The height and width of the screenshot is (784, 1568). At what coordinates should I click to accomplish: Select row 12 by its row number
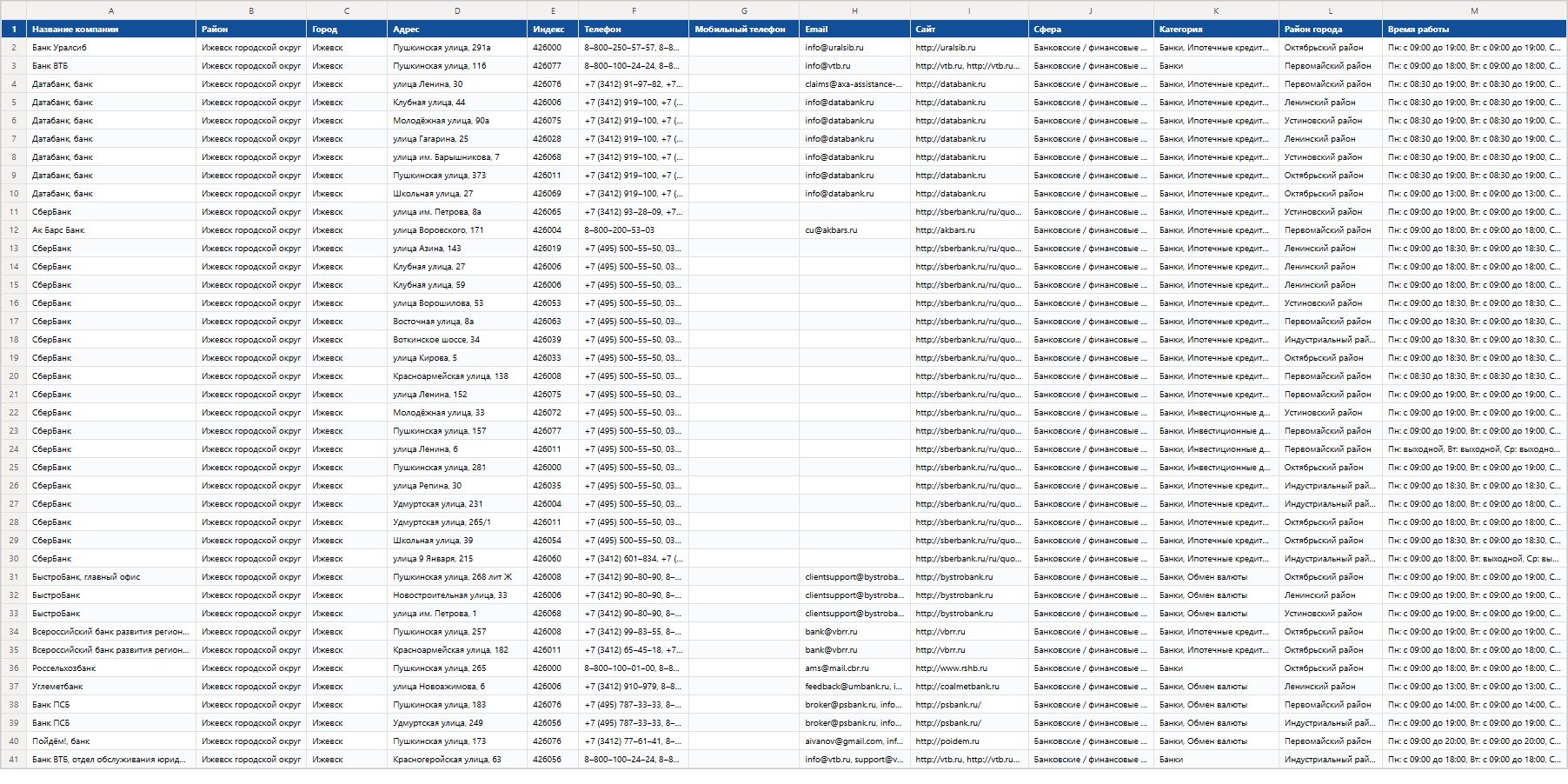(x=14, y=230)
